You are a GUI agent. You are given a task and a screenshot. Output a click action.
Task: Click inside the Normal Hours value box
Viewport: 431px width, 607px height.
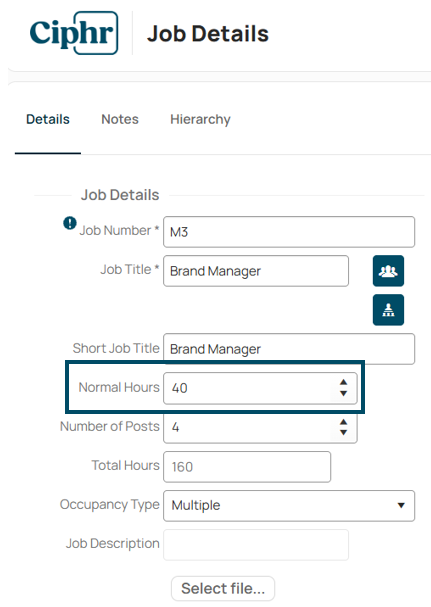252,388
